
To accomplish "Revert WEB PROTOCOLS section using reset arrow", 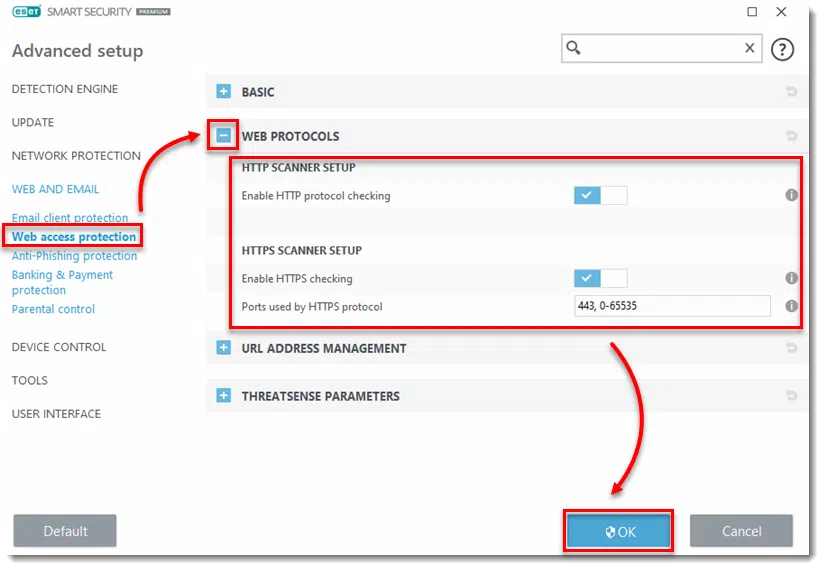I will pos(791,136).
